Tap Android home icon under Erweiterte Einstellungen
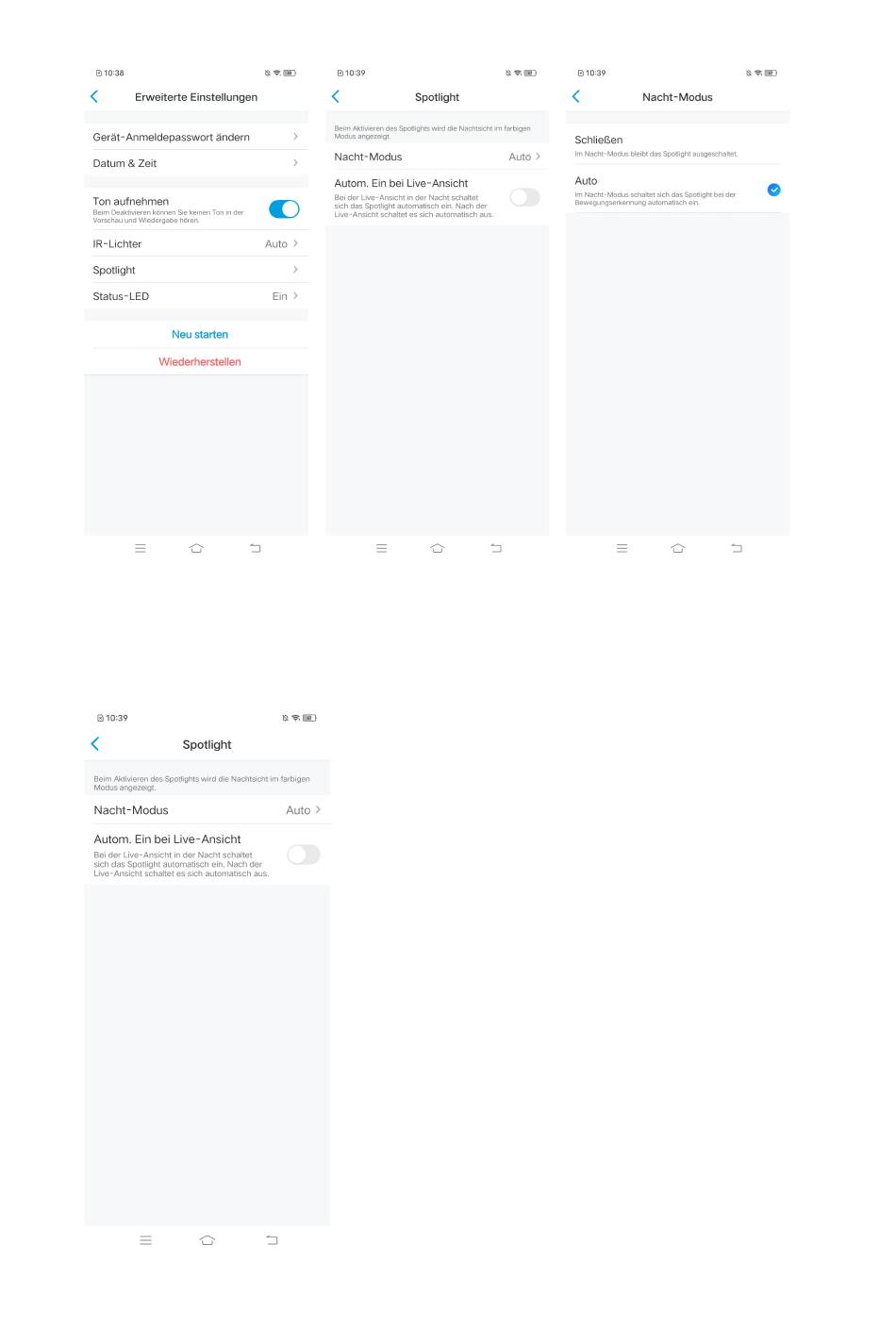Image resolution: width=896 pixels, height=1328 pixels. click(x=196, y=548)
